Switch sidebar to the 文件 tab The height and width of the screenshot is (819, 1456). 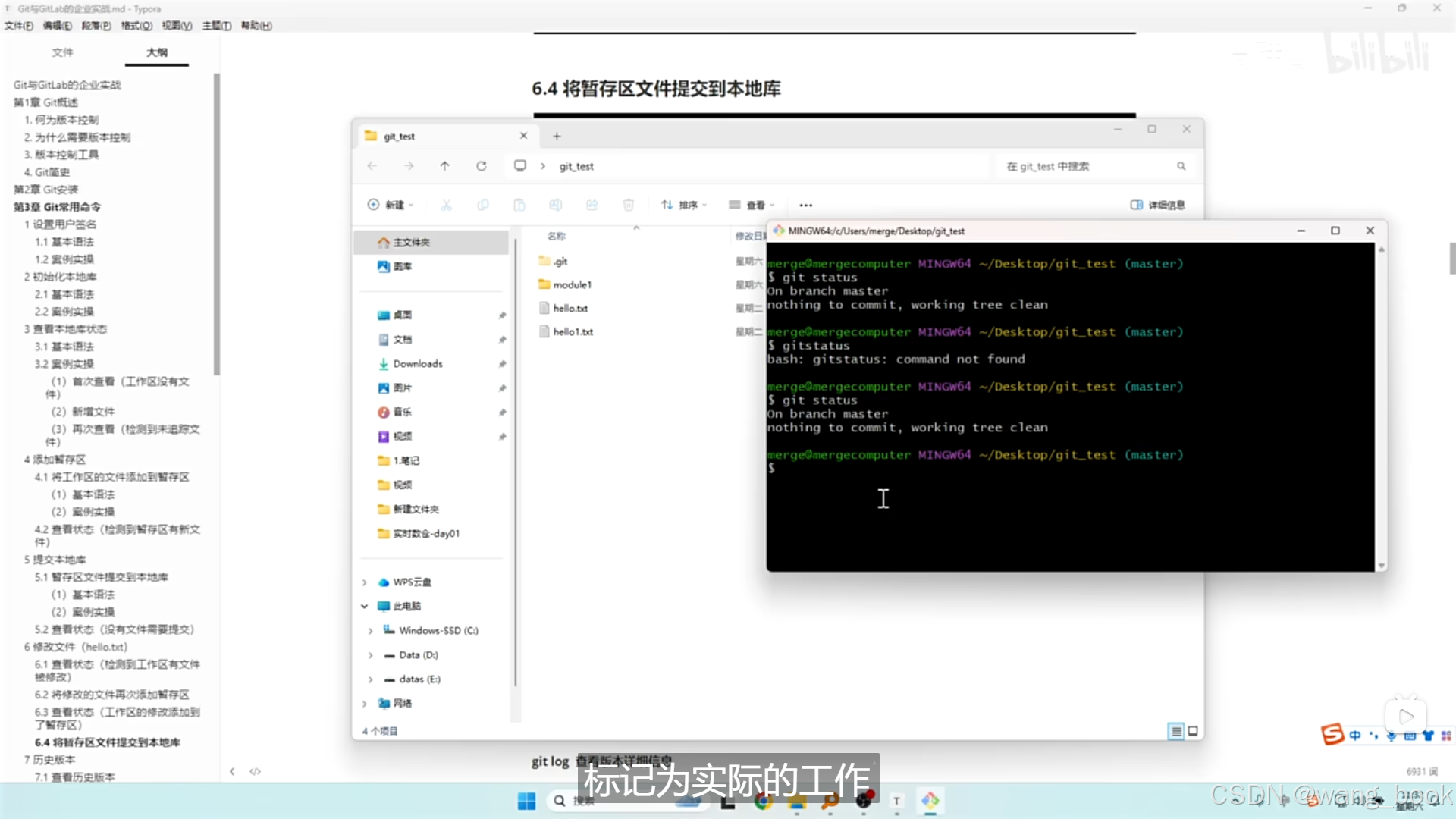pos(62,52)
